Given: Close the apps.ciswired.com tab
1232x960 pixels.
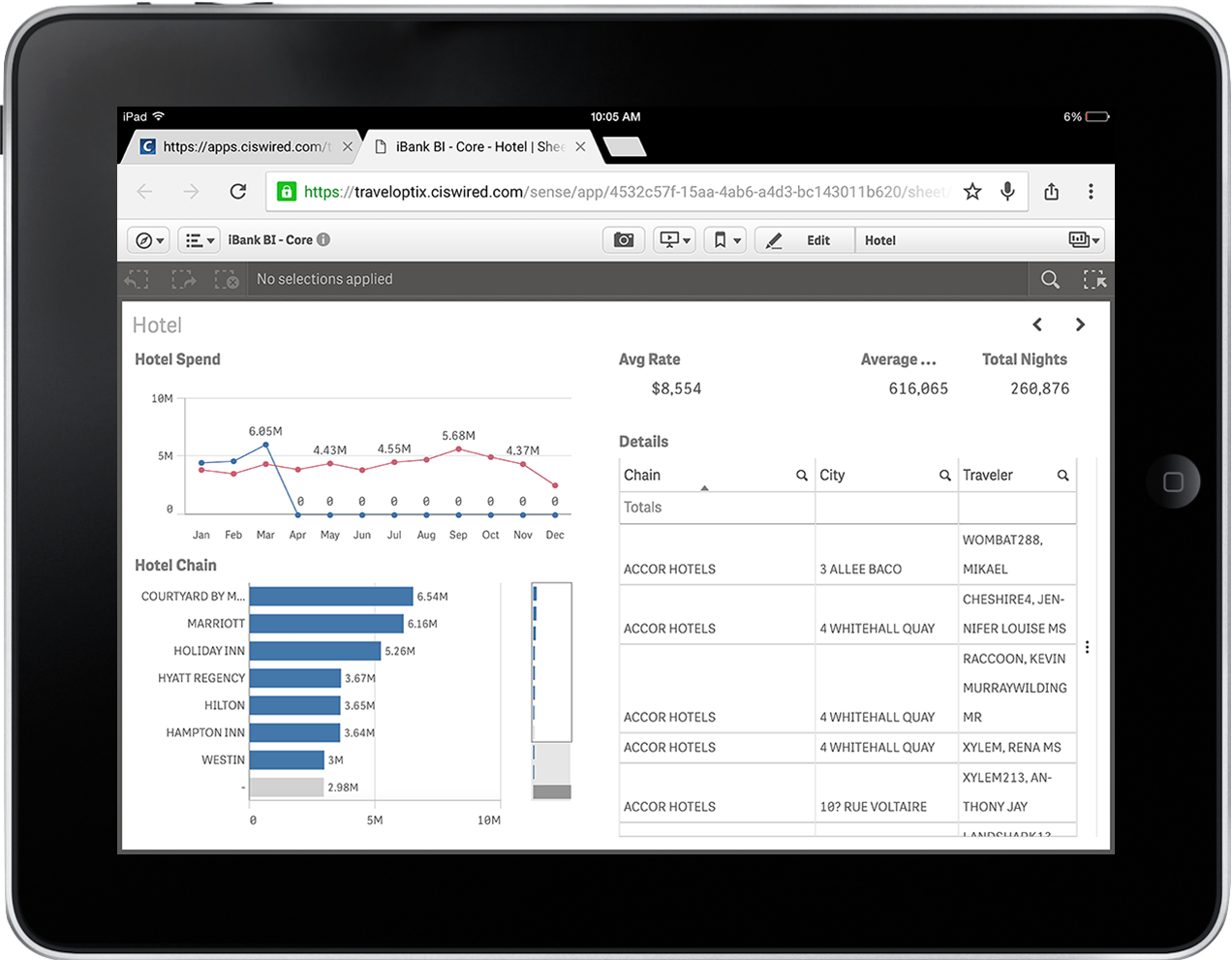Looking at the screenshot, I should point(348,147).
